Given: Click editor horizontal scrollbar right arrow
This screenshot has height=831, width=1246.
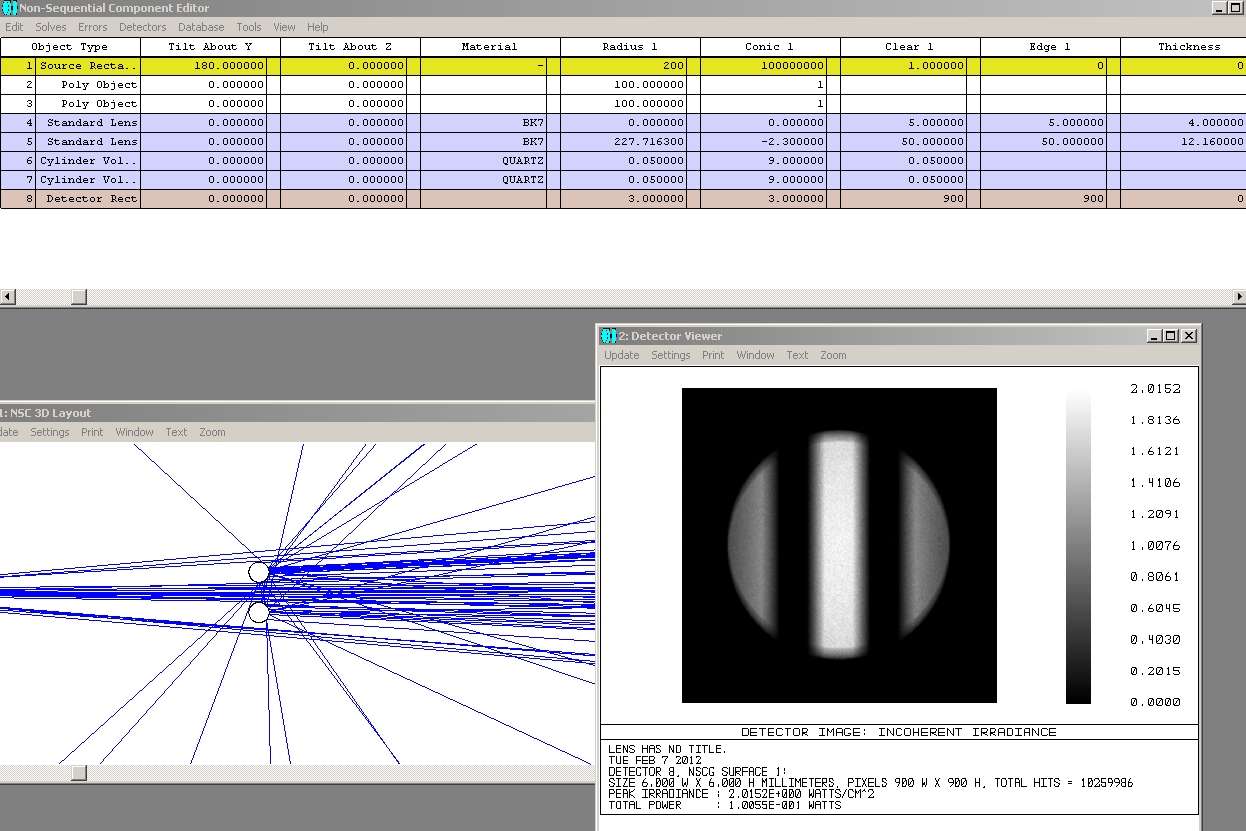Looking at the screenshot, I should (1238, 297).
